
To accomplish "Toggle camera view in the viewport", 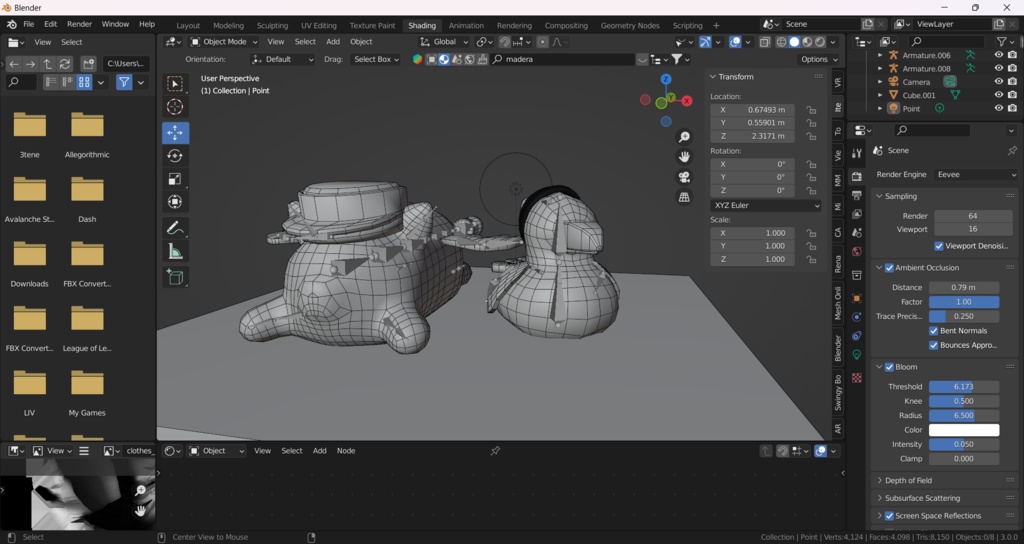I will [684, 177].
